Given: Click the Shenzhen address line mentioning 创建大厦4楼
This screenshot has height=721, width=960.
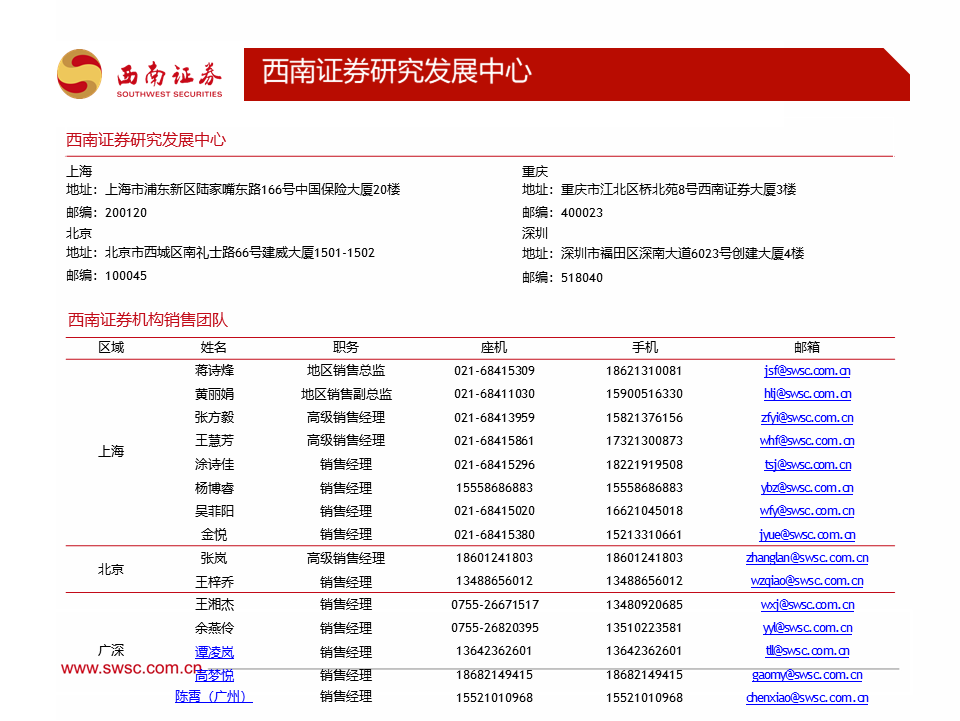Looking at the screenshot, I should 663,253.
